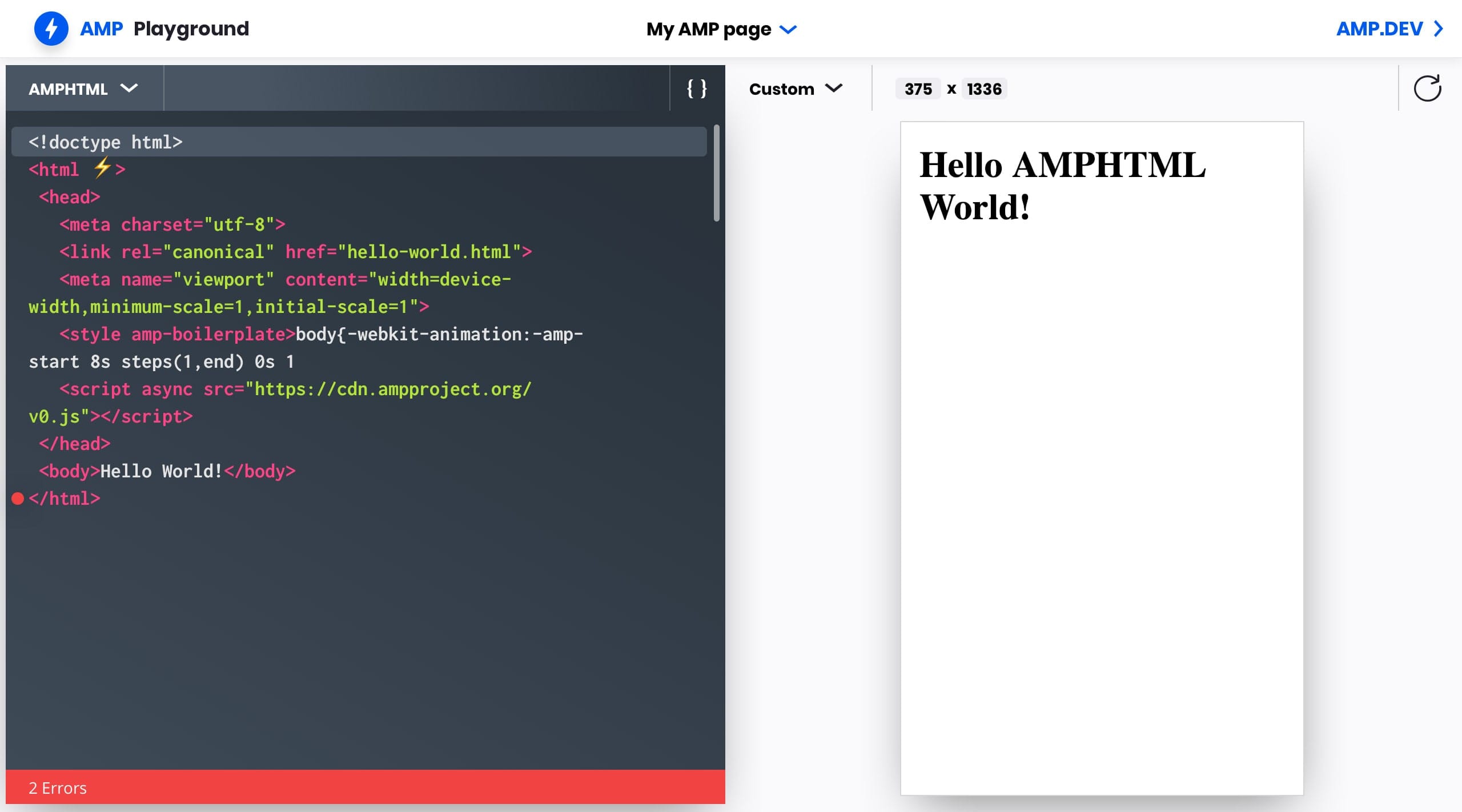
Task: Click the <!doctype html> line
Action: pyautogui.click(x=359, y=142)
